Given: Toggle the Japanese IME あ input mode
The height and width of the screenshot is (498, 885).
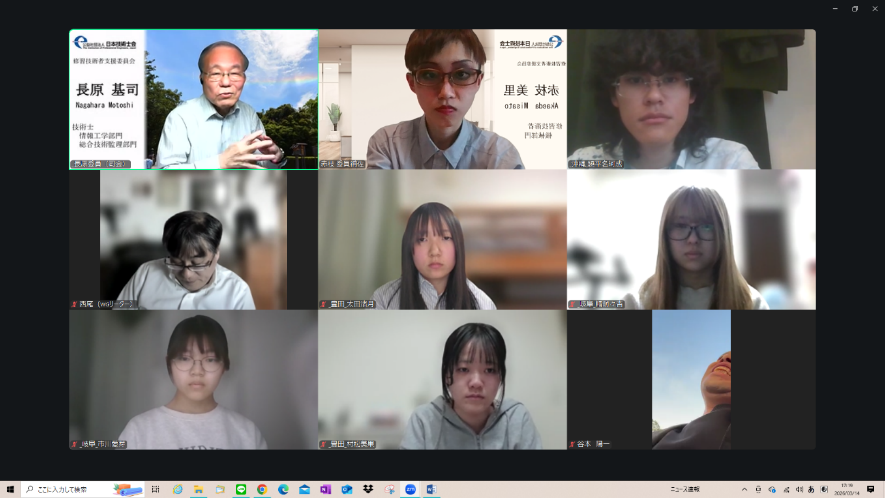Looking at the screenshot, I should pos(810,490).
